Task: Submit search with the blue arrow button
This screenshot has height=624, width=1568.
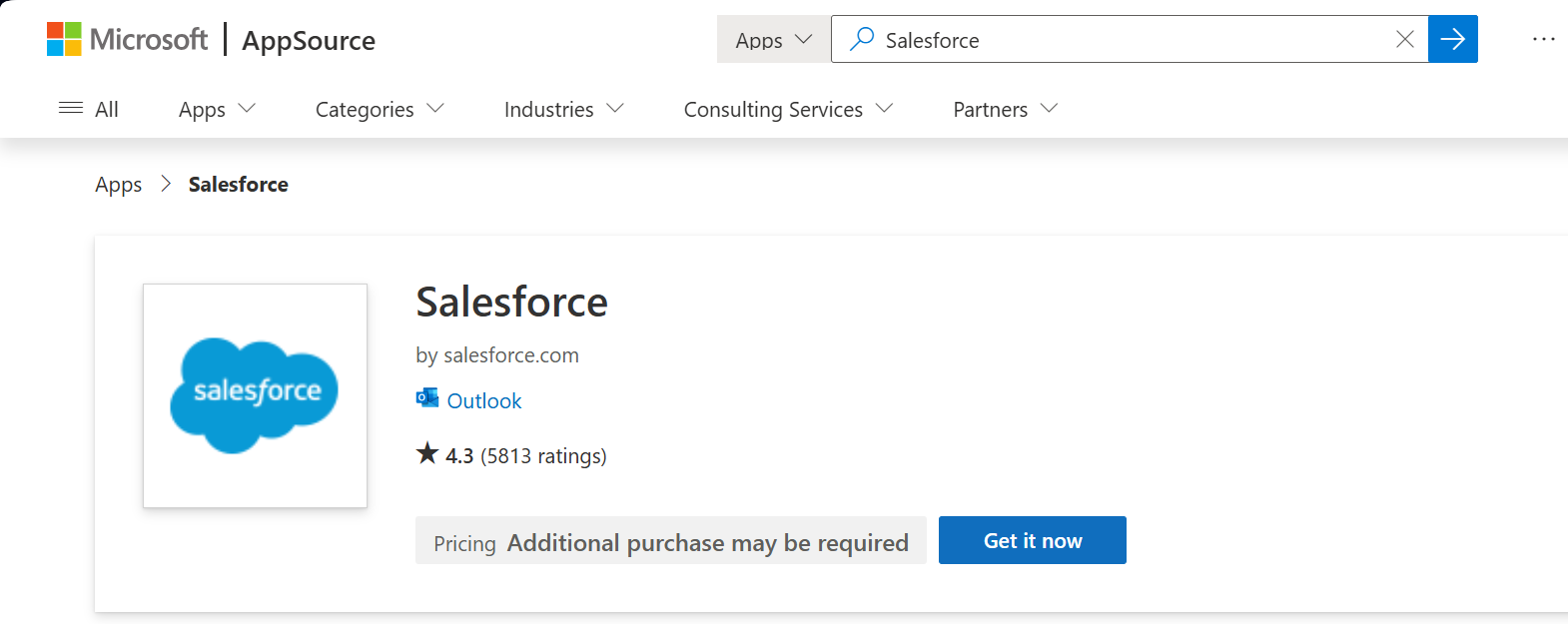Action: (x=1453, y=39)
